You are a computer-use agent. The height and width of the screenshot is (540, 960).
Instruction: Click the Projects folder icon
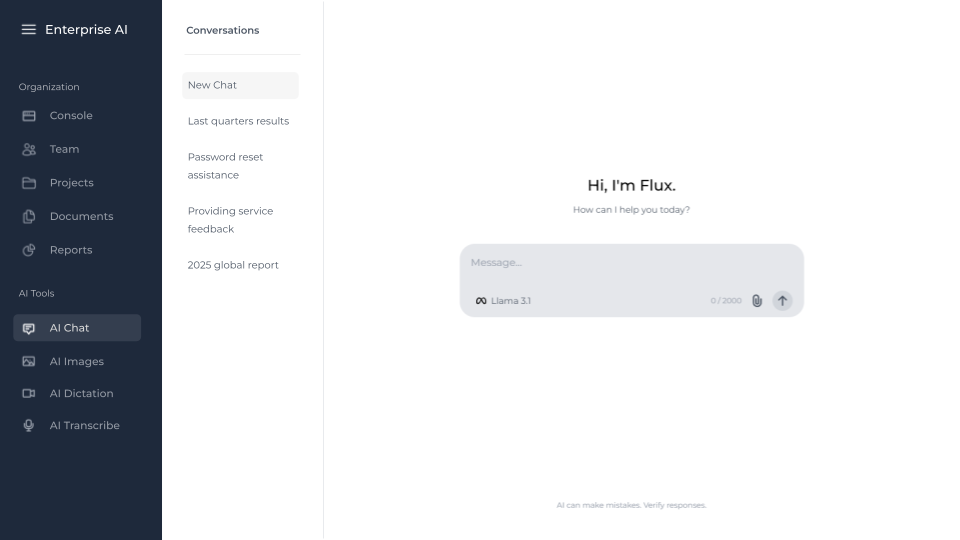pyautogui.click(x=29, y=183)
